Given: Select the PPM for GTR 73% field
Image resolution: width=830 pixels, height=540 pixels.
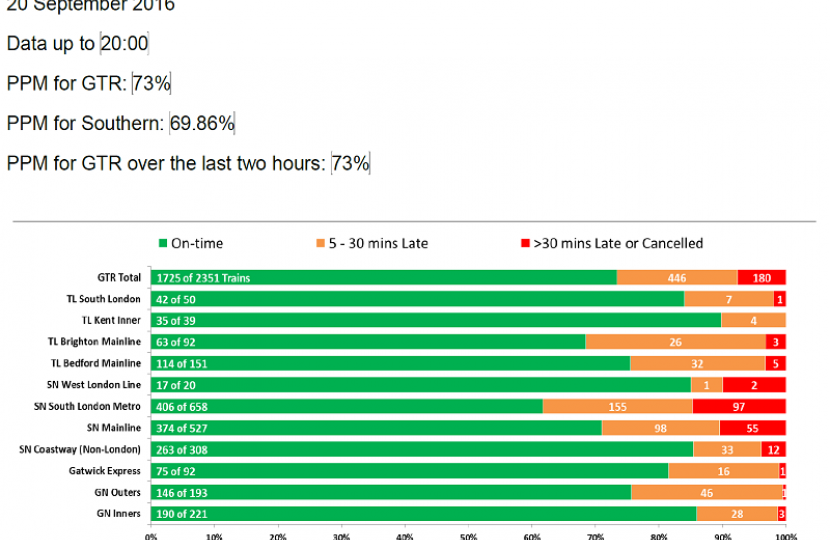Looking at the screenshot, I should pyautogui.click(x=151, y=83).
